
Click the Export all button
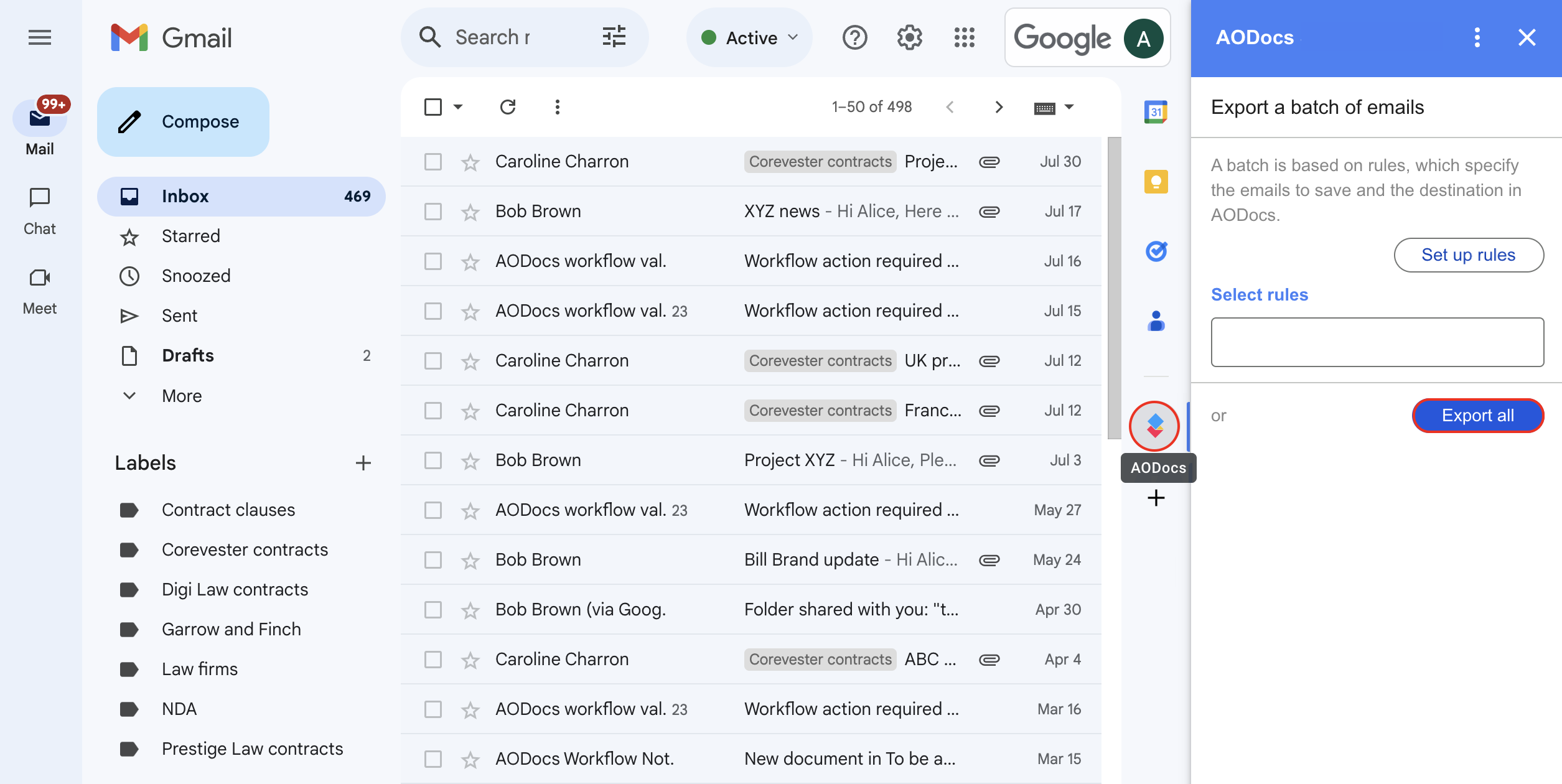1477,416
